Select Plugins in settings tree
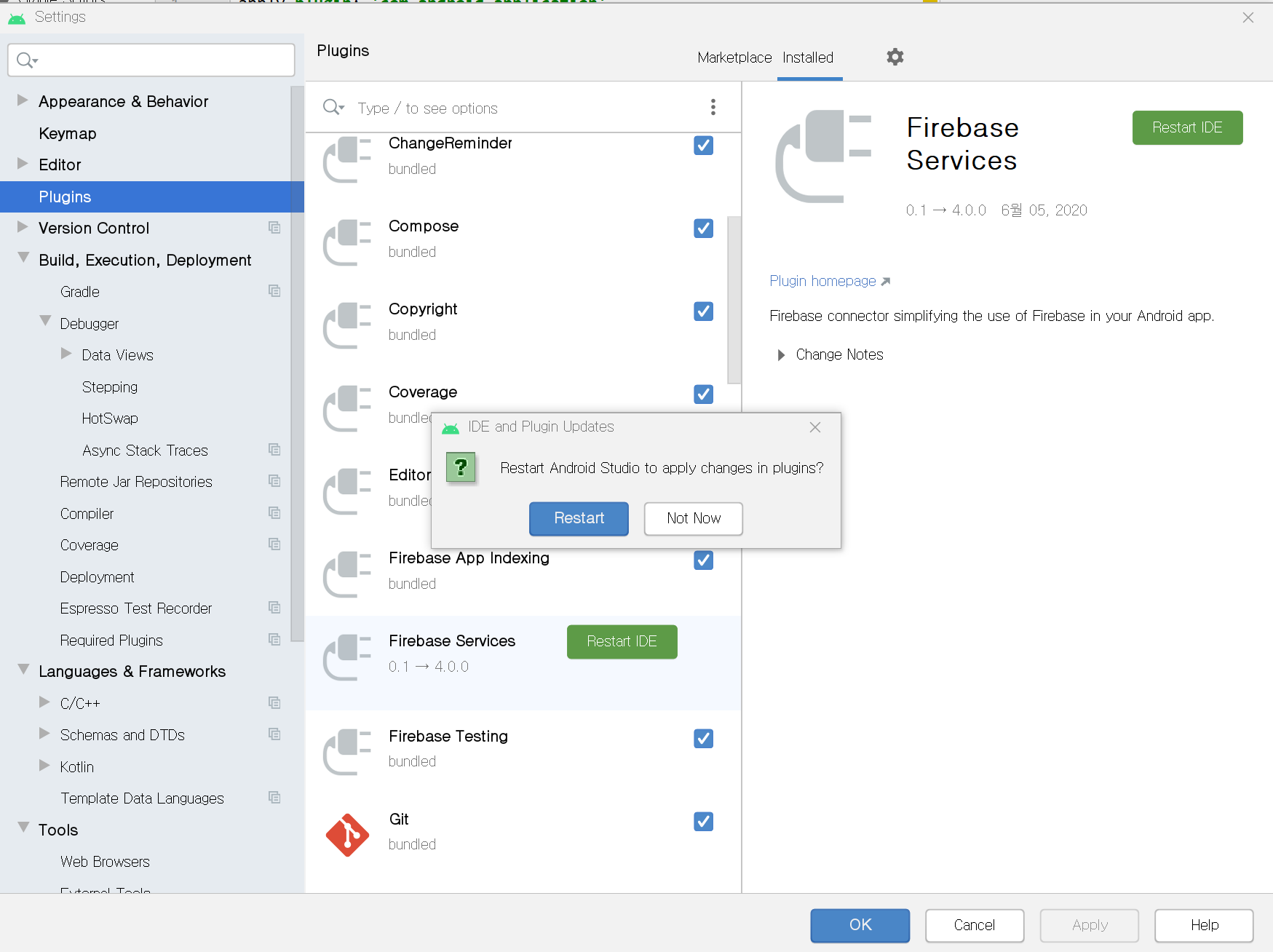This screenshot has width=1273, height=952. pyautogui.click(x=151, y=197)
